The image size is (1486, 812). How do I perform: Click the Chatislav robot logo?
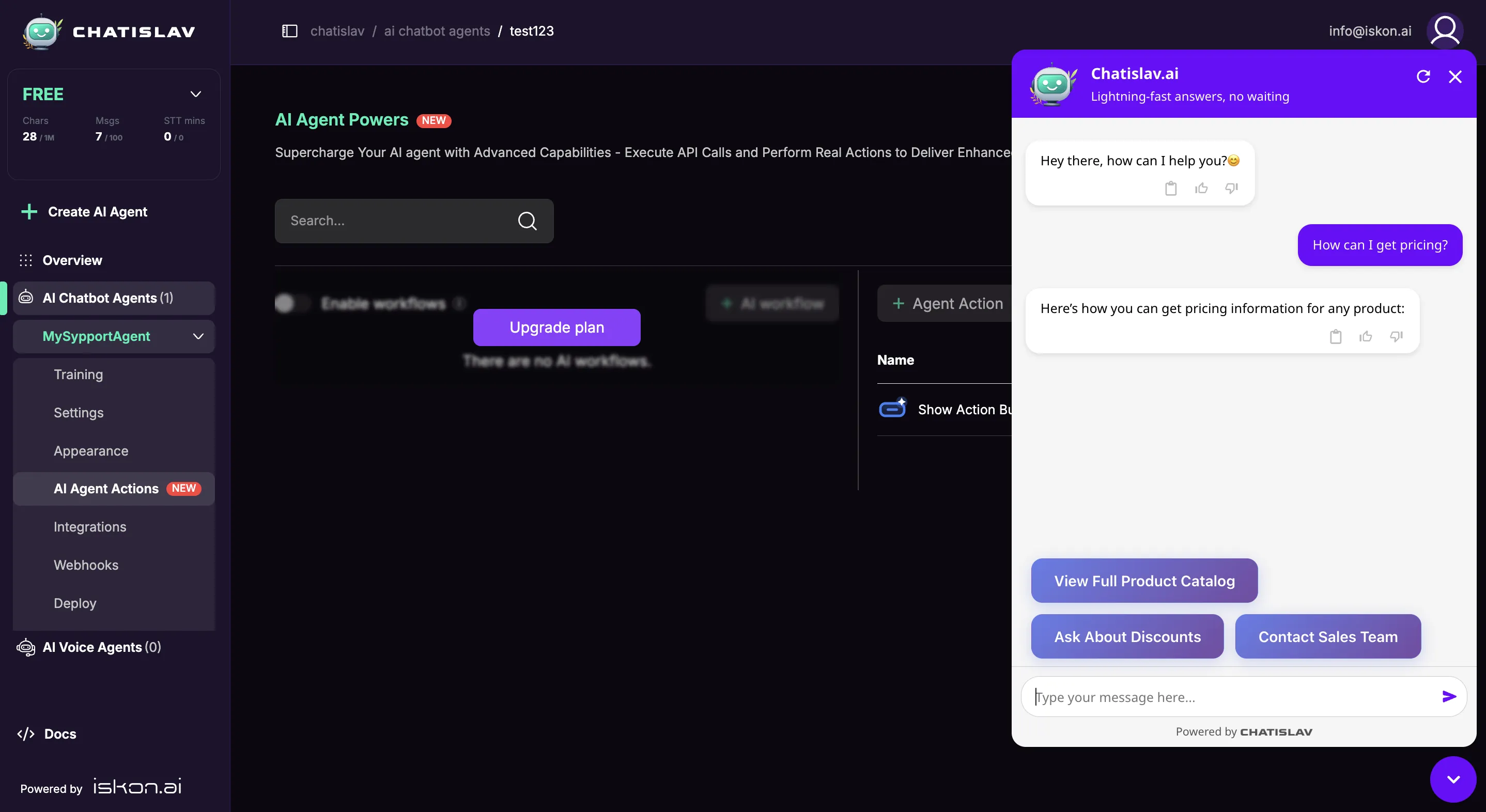(x=40, y=32)
